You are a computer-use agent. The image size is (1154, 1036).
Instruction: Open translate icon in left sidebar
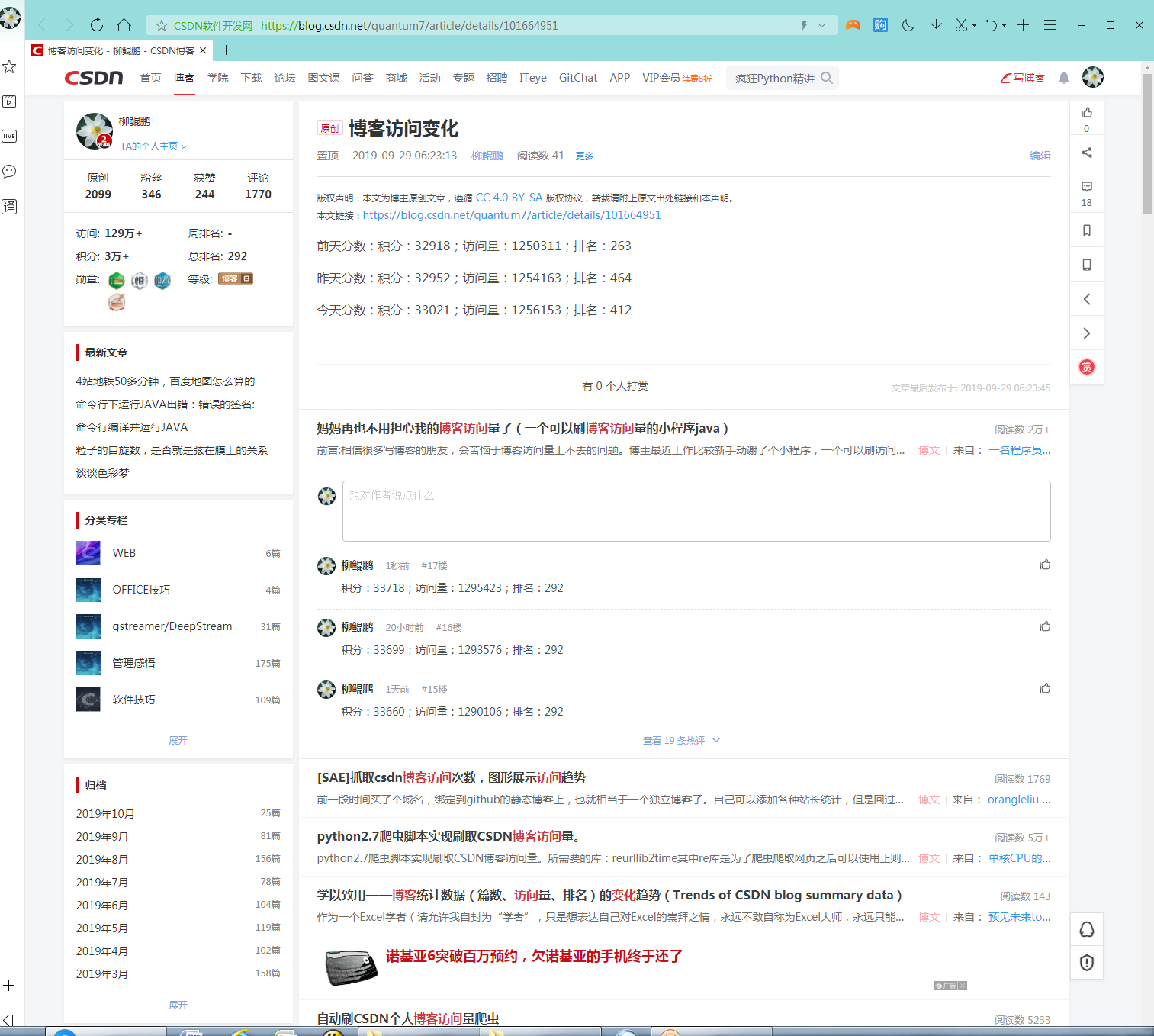(x=9, y=207)
